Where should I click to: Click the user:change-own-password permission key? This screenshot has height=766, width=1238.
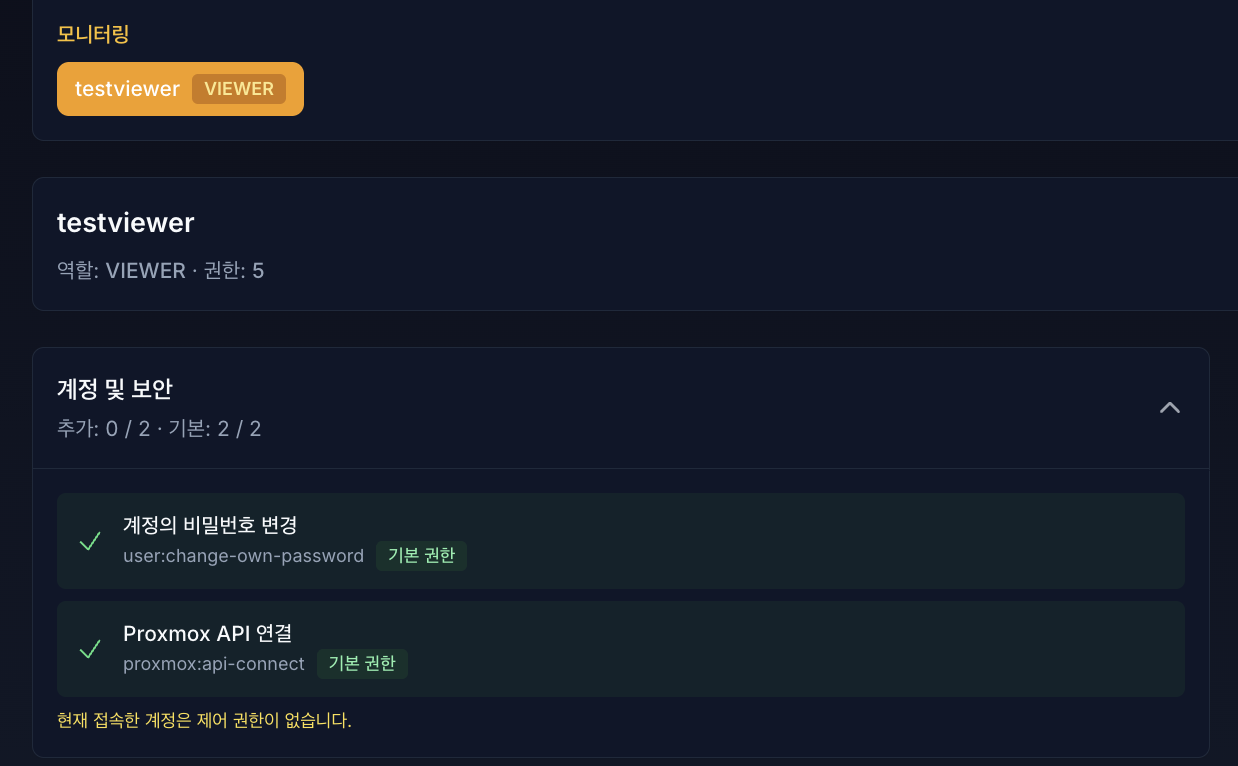tap(243, 556)
